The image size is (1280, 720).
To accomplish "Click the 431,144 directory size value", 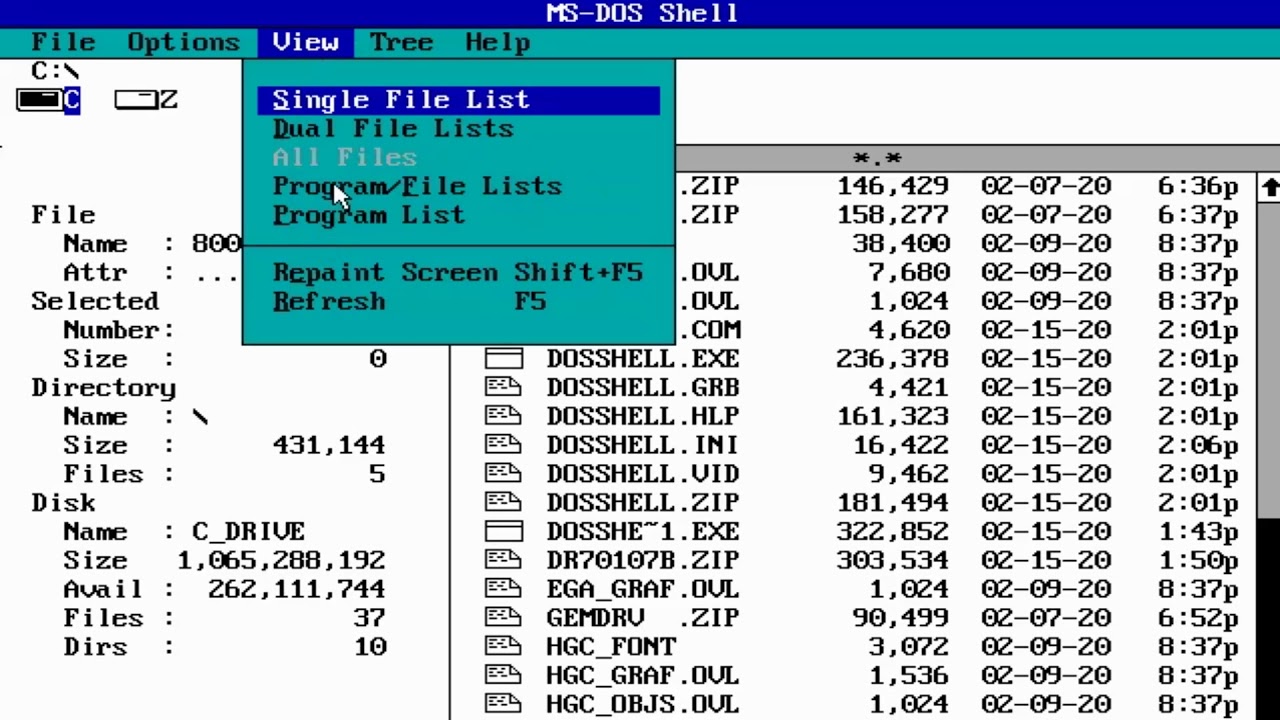I will point(329,446).
